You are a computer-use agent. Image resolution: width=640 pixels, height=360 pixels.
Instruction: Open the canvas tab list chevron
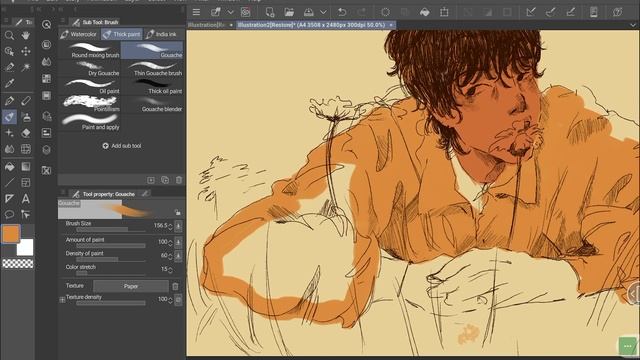coord(633,25)
